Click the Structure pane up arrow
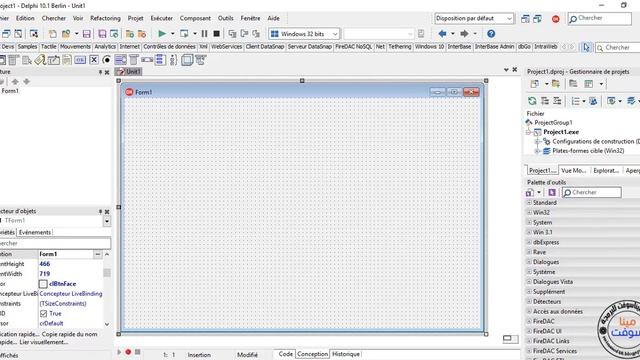This screenshot has width=640, height=360. [x=15, y=82]
